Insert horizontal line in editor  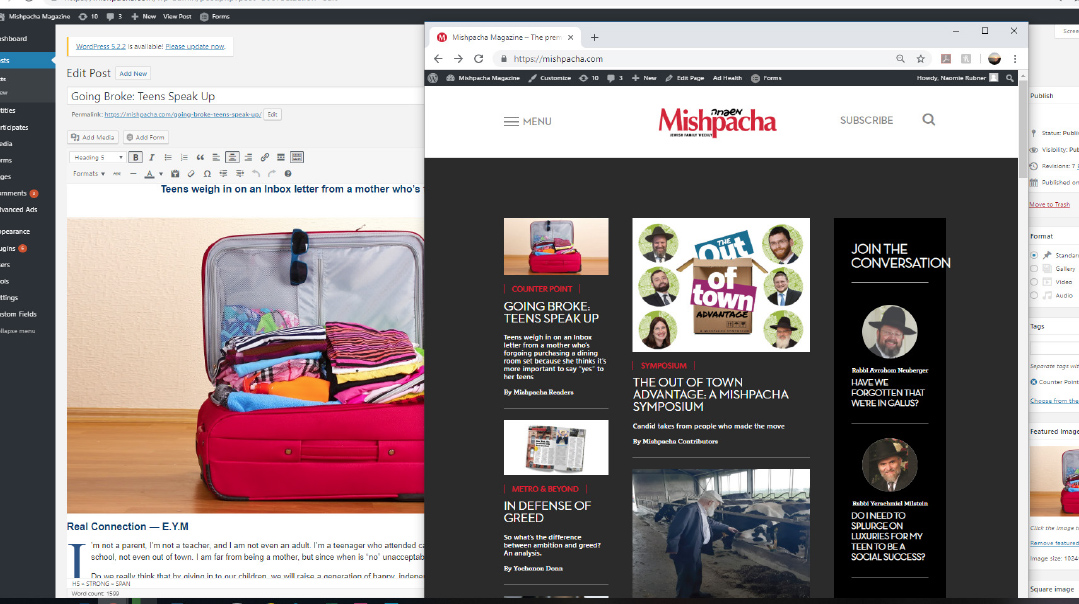point(133,174)
